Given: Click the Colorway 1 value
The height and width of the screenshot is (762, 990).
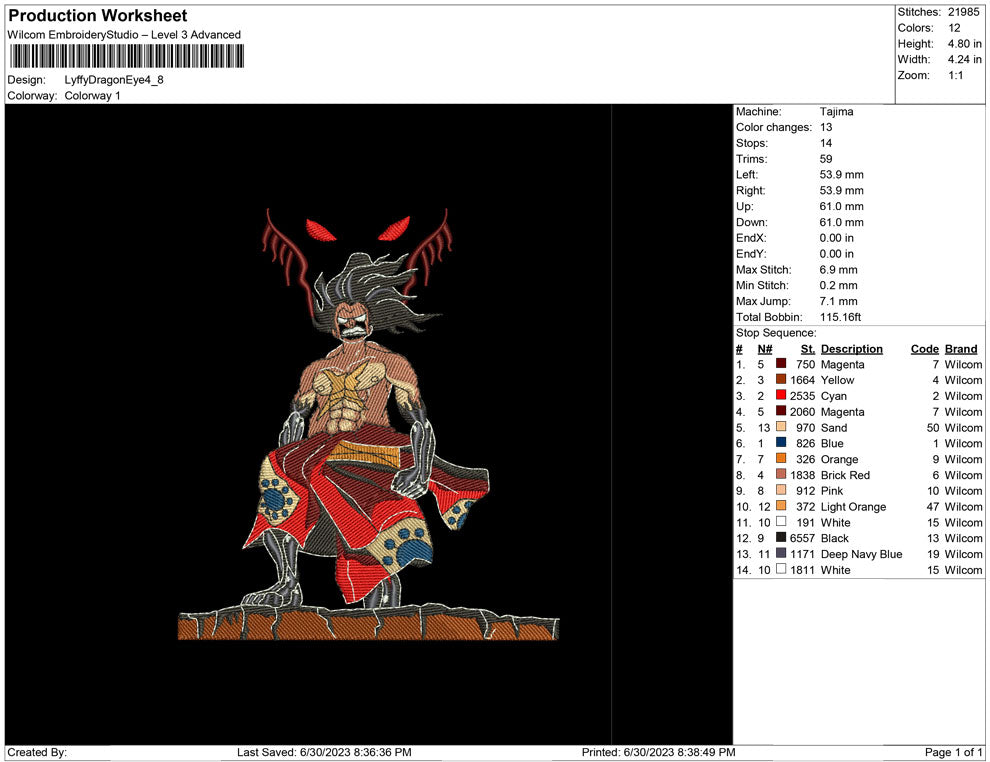Looking at the screenshot, I should pos(92,96).
